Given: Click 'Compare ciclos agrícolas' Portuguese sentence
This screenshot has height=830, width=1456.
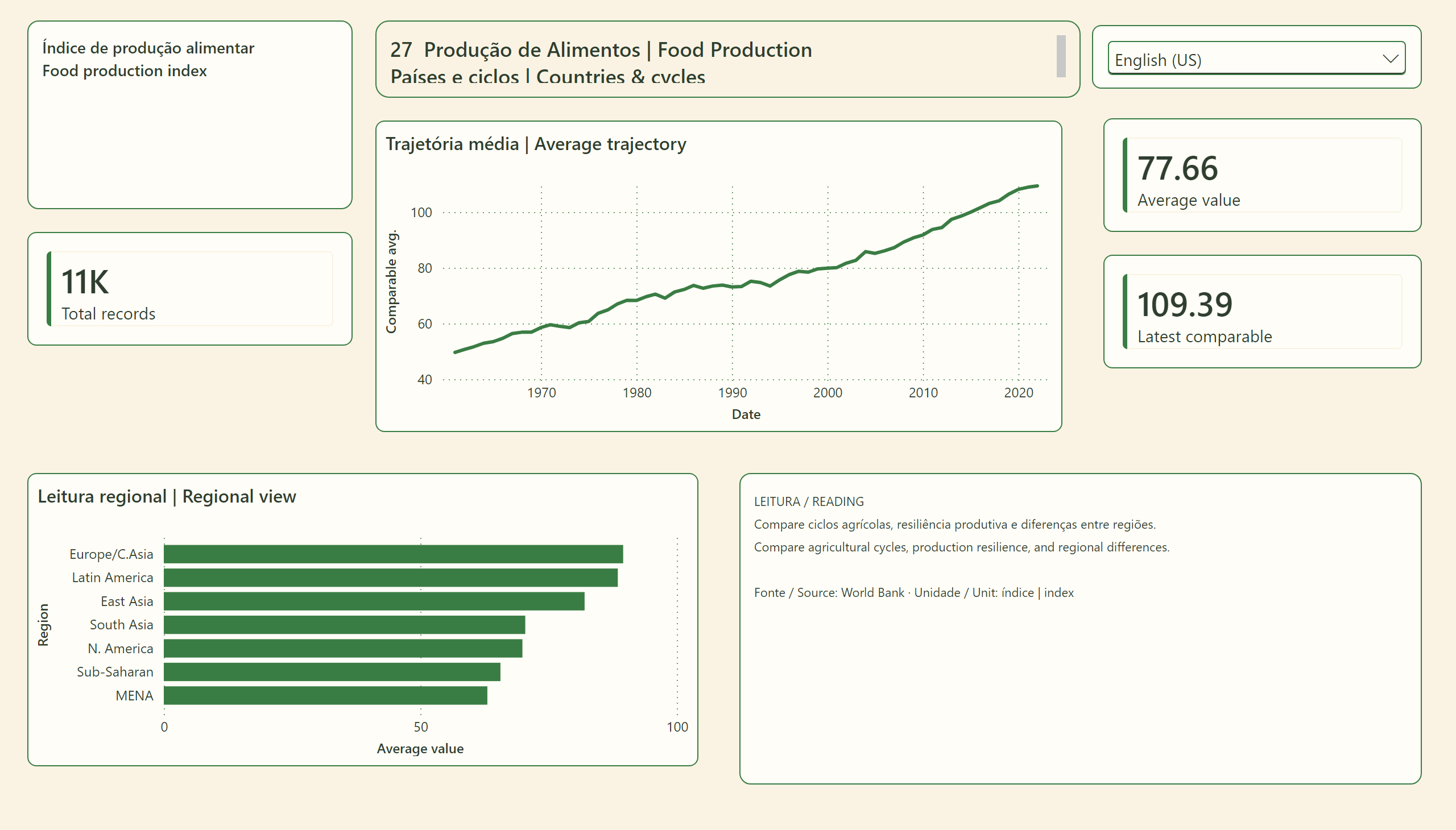Looking at the screenshot, I should tap(955, 525).
